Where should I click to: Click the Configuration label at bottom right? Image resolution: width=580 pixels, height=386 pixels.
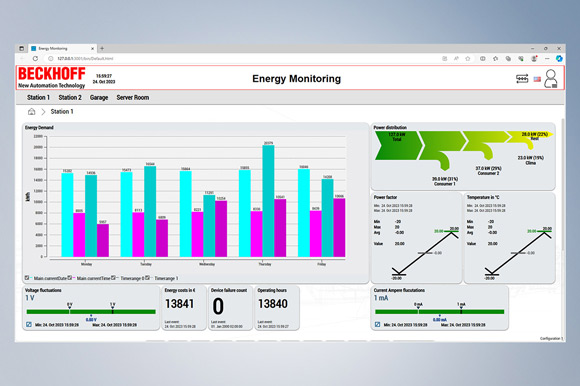pyautogui.click(x=551, y=339)
